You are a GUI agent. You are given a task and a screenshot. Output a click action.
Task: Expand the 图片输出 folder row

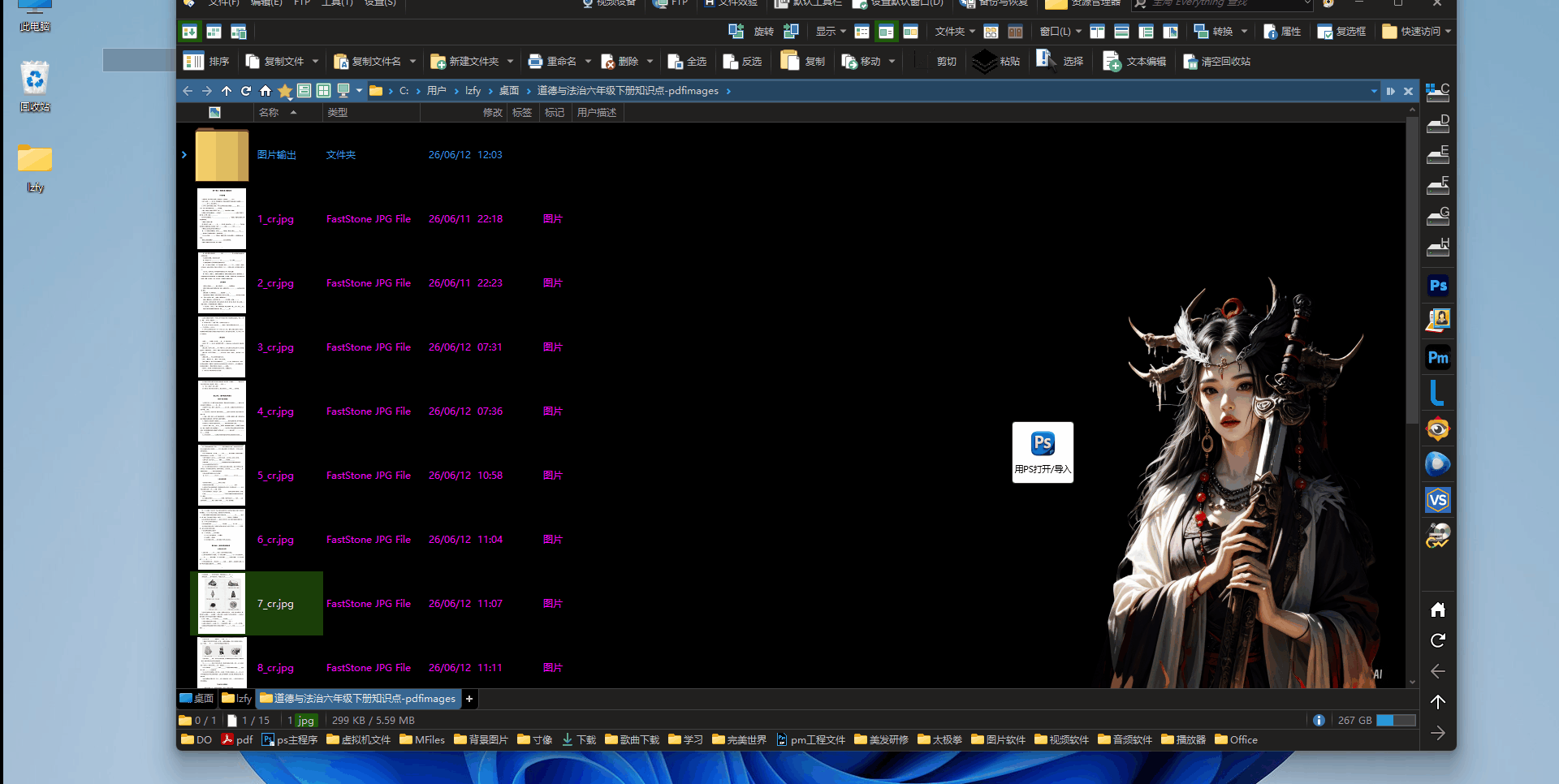184,155
